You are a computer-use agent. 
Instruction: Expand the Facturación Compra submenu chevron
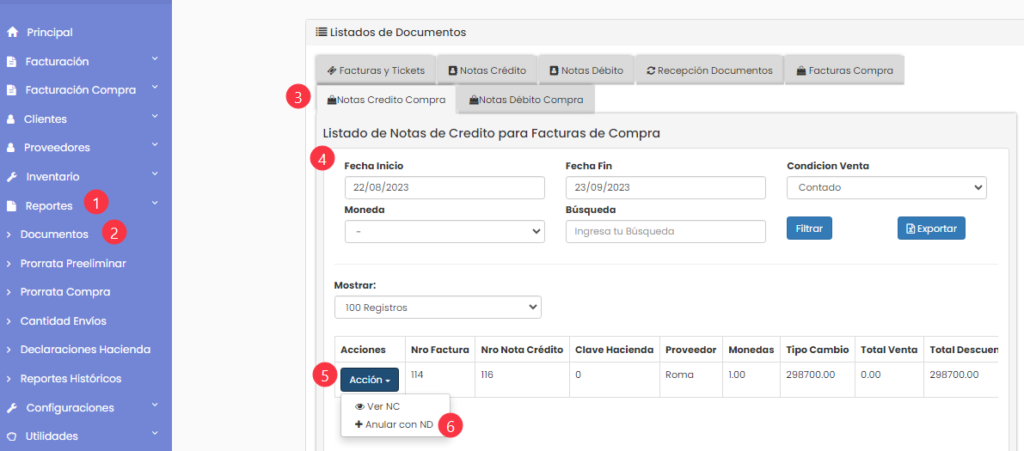[155, 87]
